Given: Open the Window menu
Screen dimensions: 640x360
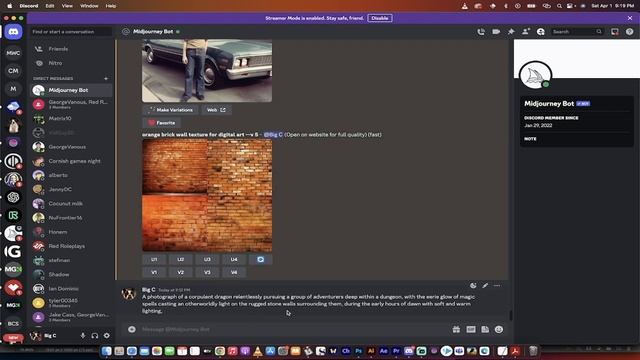Looking at the screenshot, I should [89, 6].
